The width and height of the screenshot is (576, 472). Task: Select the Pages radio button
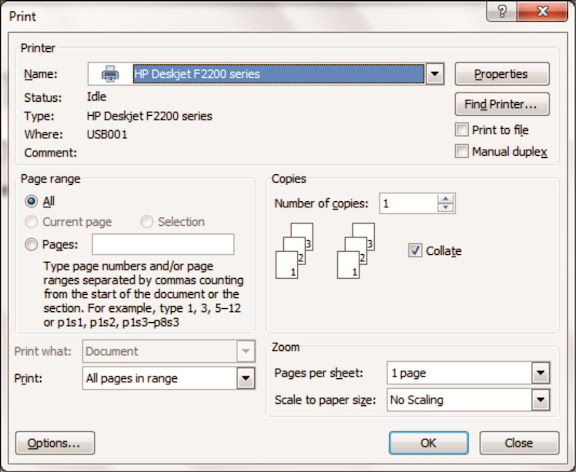click(31, 244)
